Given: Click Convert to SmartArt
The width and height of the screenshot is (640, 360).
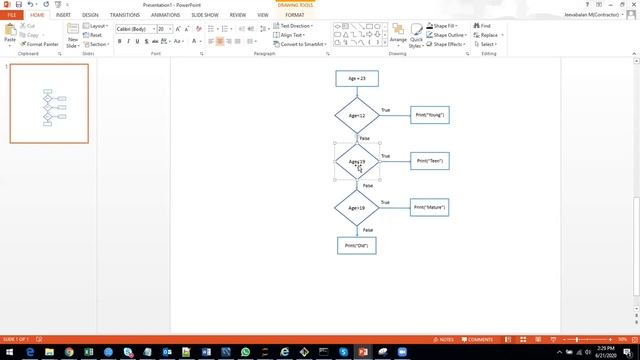Looking at the screenshot, I should pos(300,44).
